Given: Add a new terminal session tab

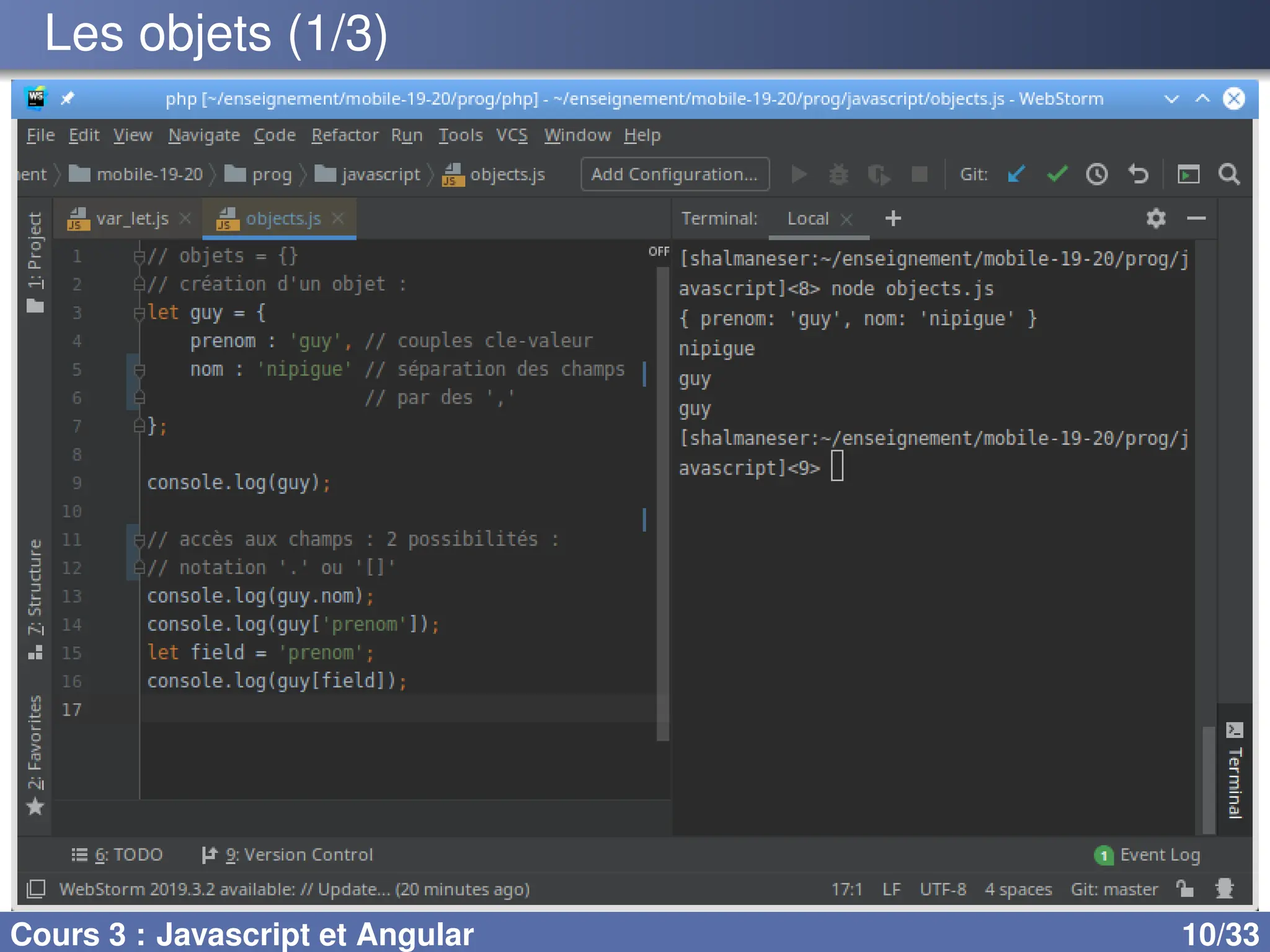Looking at the screenshot, I should (x=893, y=218).
